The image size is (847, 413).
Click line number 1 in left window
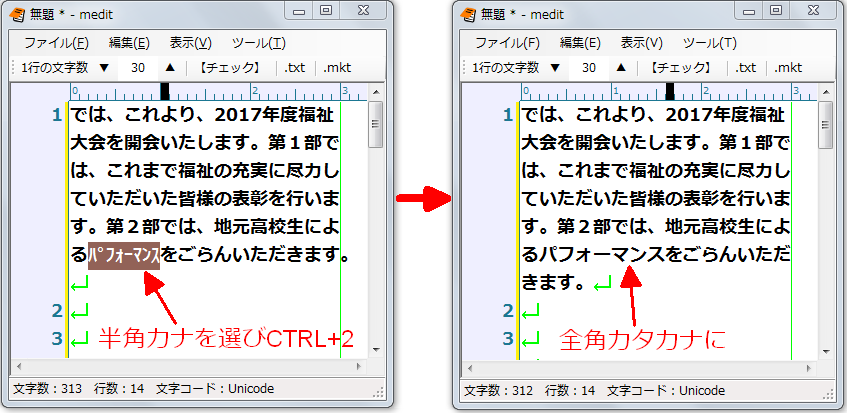tap(57, 116)
